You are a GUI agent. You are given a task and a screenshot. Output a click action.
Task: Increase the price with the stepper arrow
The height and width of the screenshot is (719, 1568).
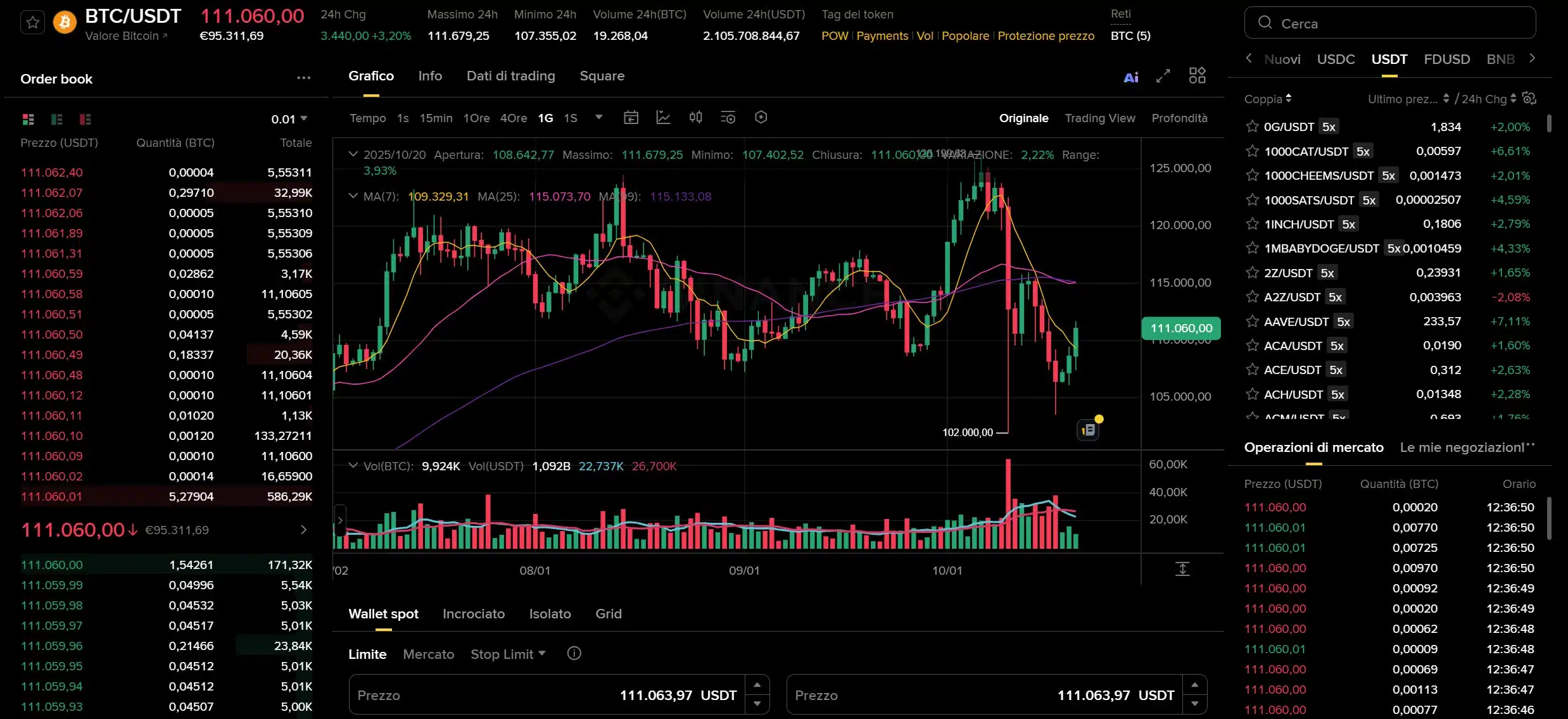pos(758,684)
